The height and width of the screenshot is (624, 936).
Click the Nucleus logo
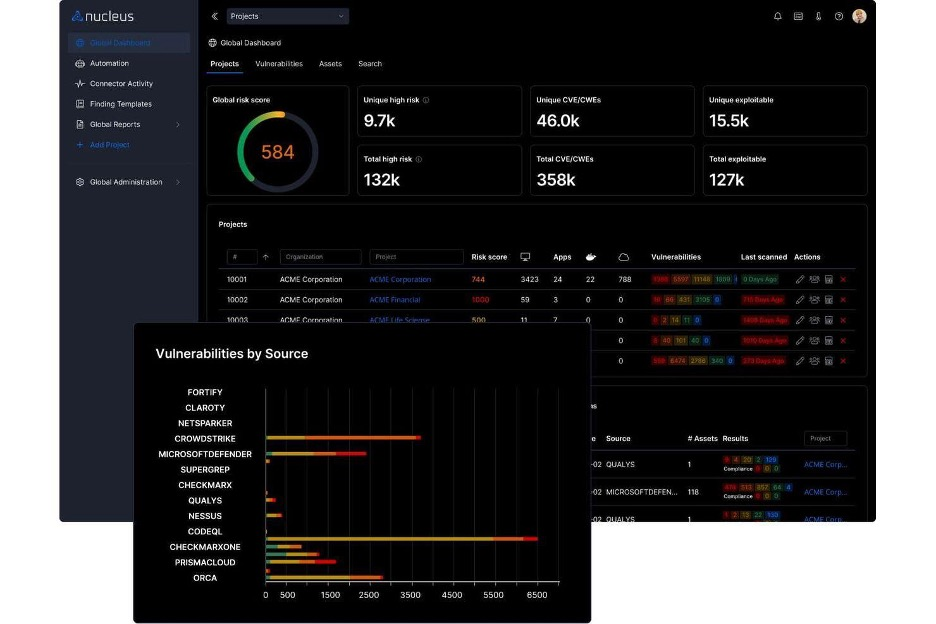[104, 16]
